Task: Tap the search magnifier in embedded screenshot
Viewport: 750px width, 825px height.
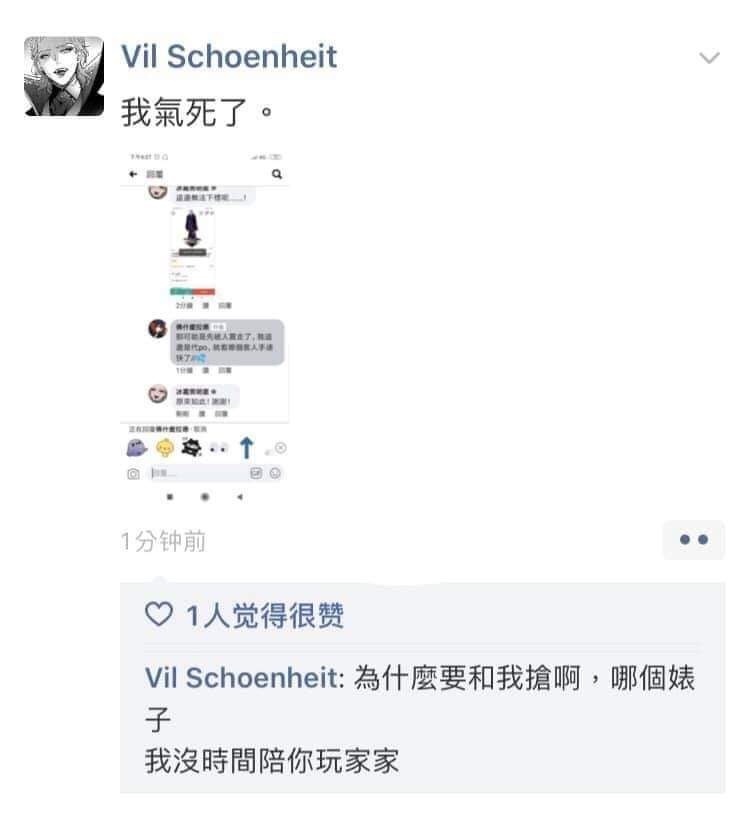Action: pyautogui.click(x=277, y=174)
